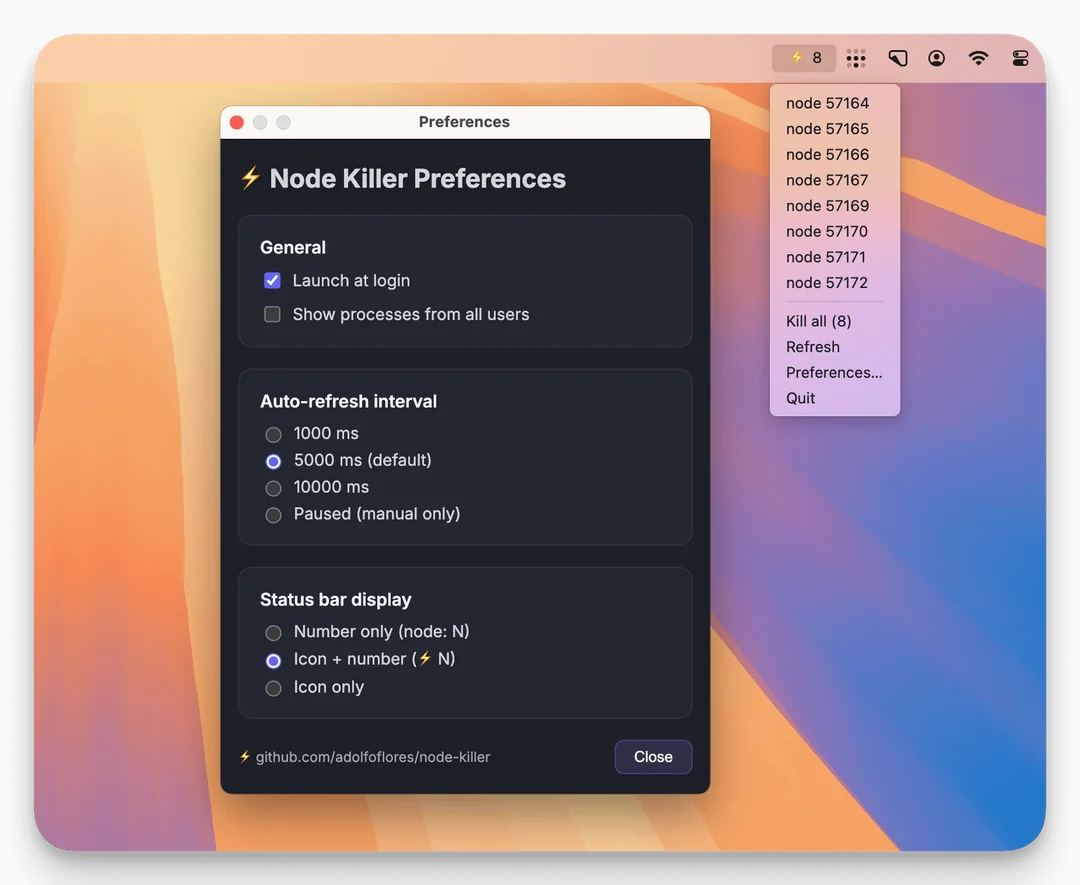This screenshot has height=885, width=1080.
Task: Select Refresh in the dropdown menu
Action: pos(812,347)
